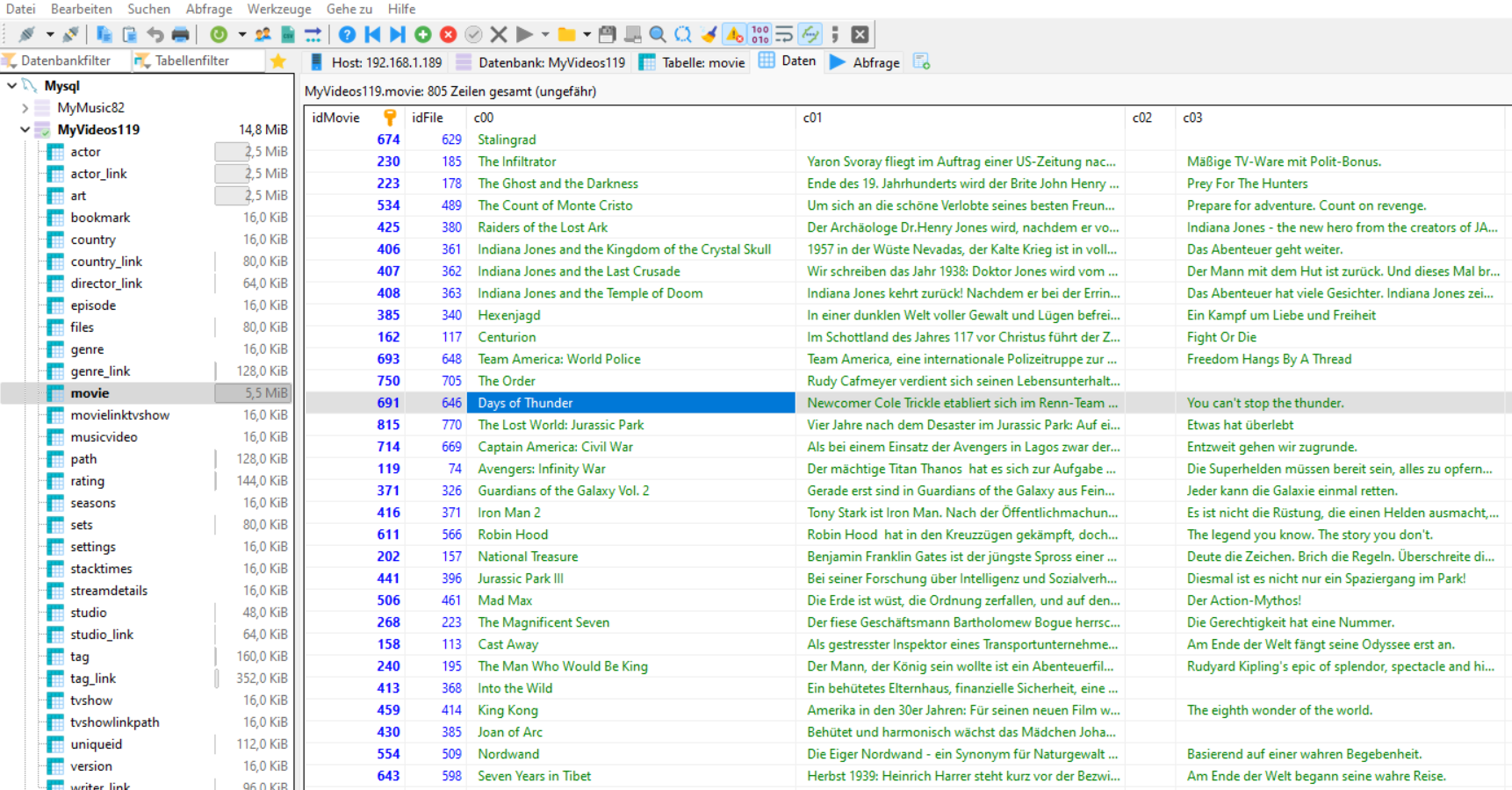Click the dark X close-tab toolbar icon
Screen dimensions: 1512x790
[x=860, y=34]
